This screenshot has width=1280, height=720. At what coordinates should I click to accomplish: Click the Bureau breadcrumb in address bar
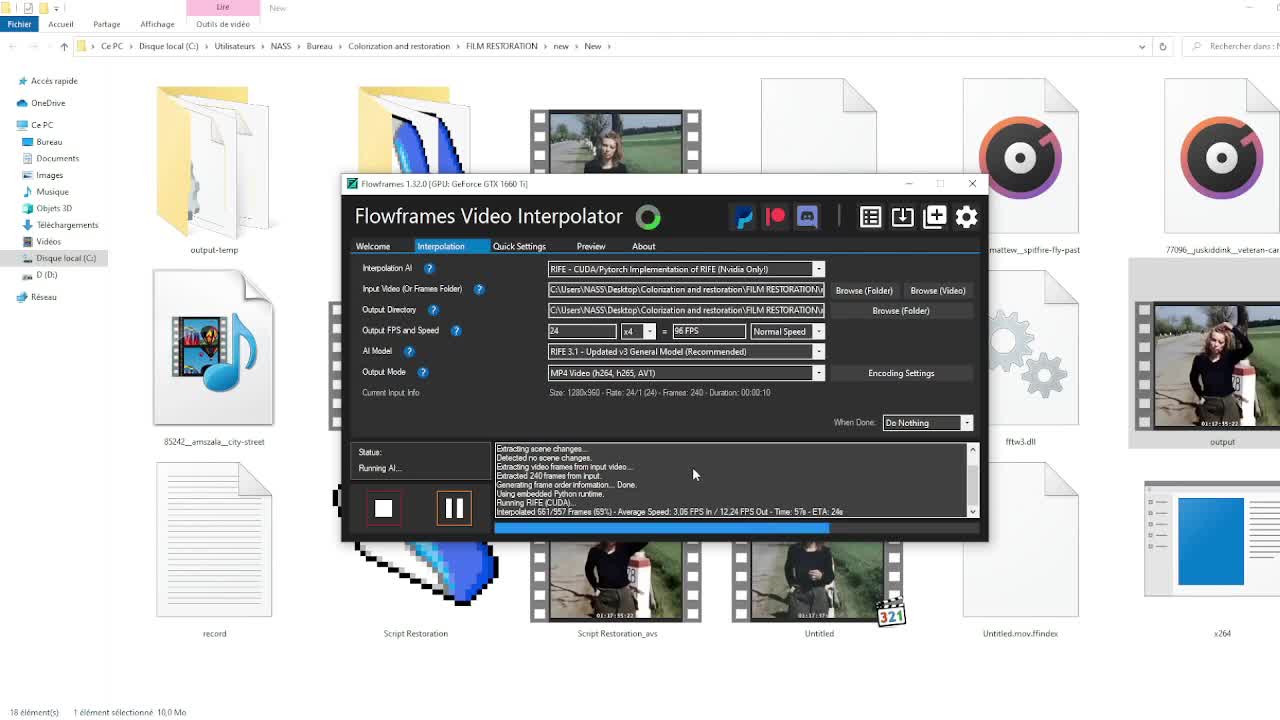(x=319, y=46)
